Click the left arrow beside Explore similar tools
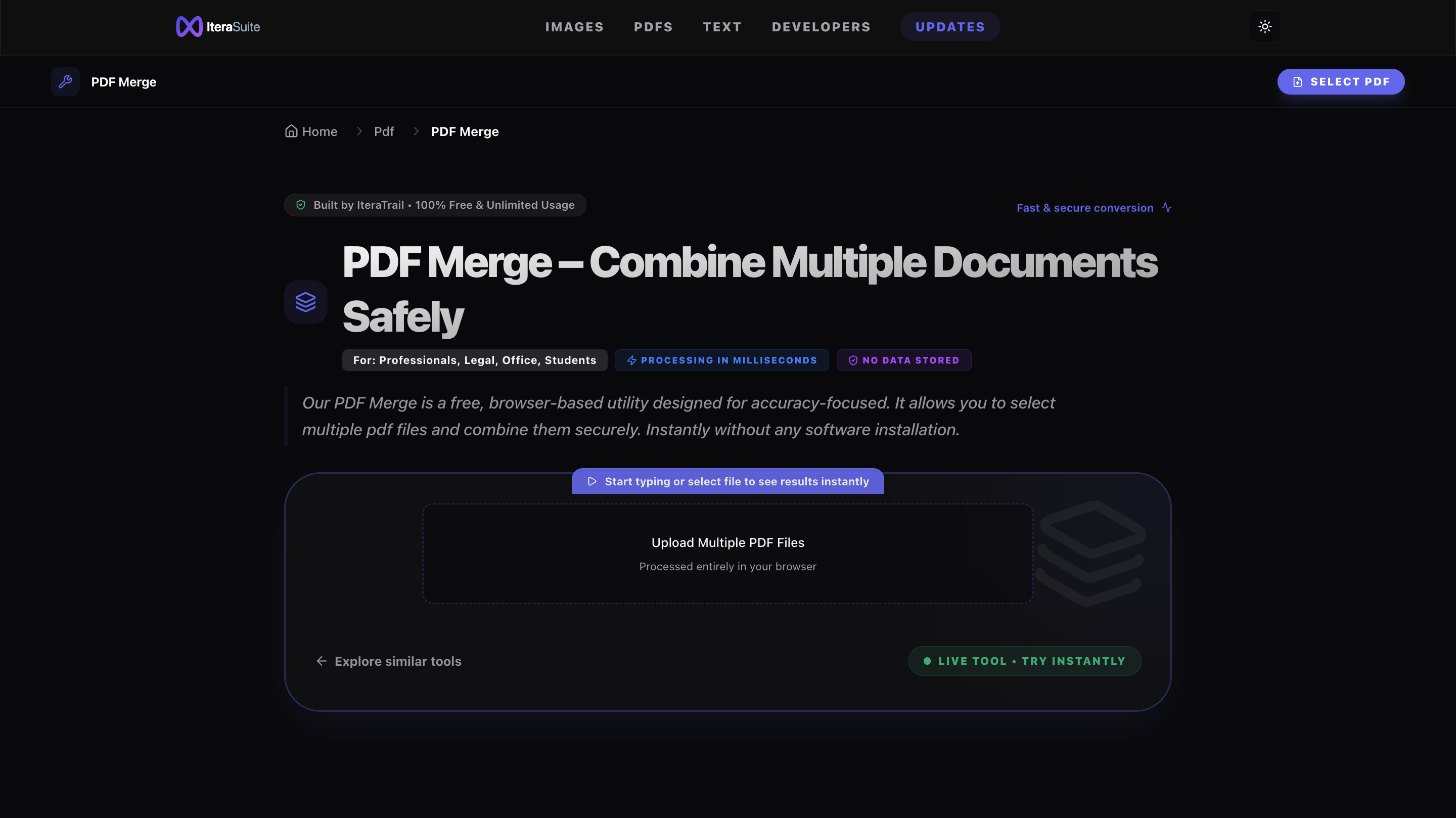This screenshot has height=818, width=1456. tap(322, 661)
